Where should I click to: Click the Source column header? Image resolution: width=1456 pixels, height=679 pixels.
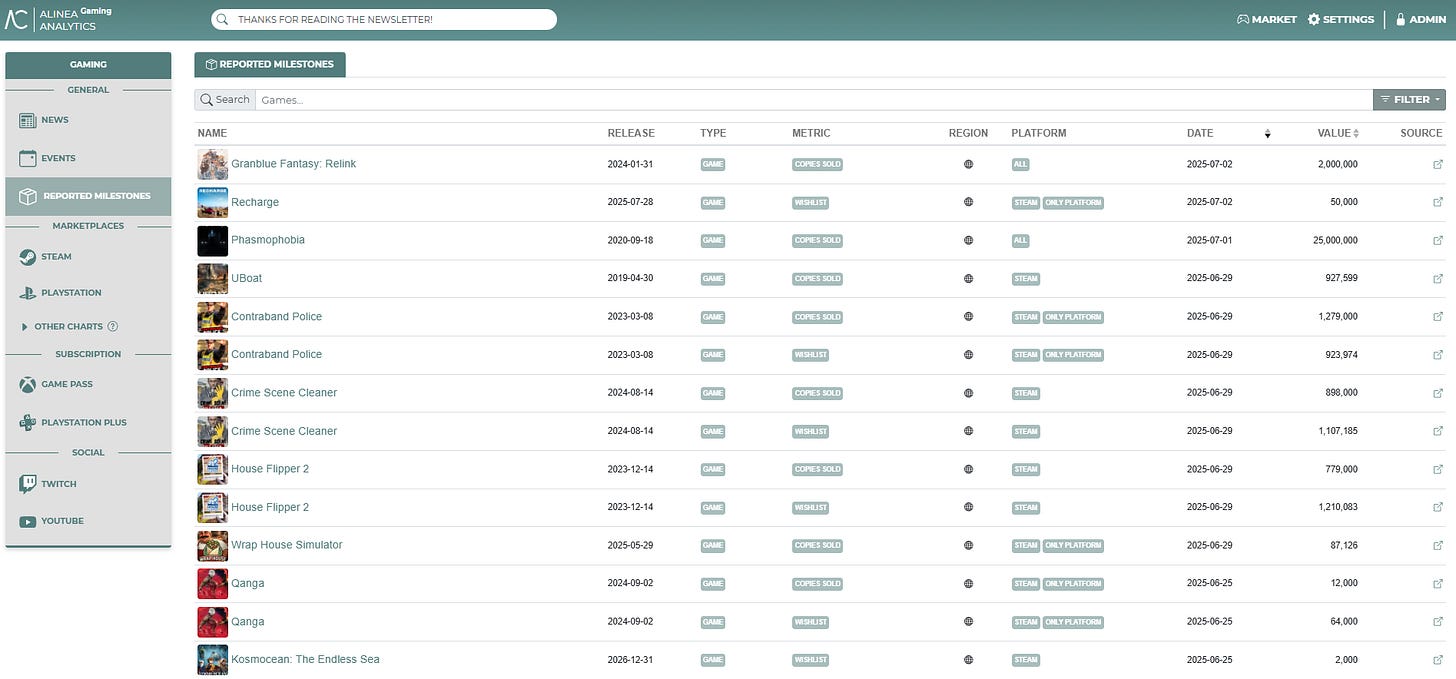point(1421,133)
